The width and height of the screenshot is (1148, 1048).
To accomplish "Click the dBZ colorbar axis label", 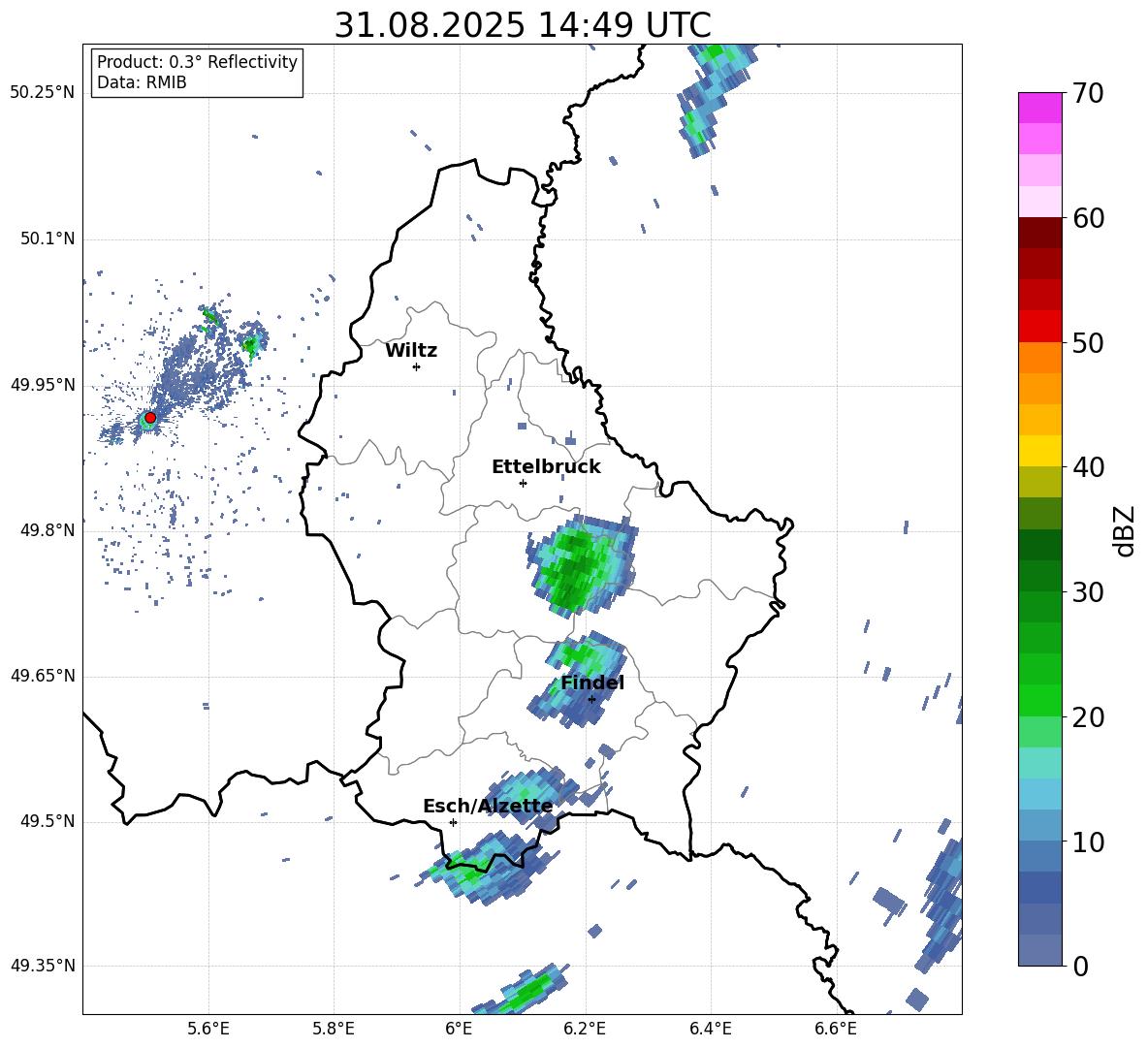I will click(x=1126, y=530).
